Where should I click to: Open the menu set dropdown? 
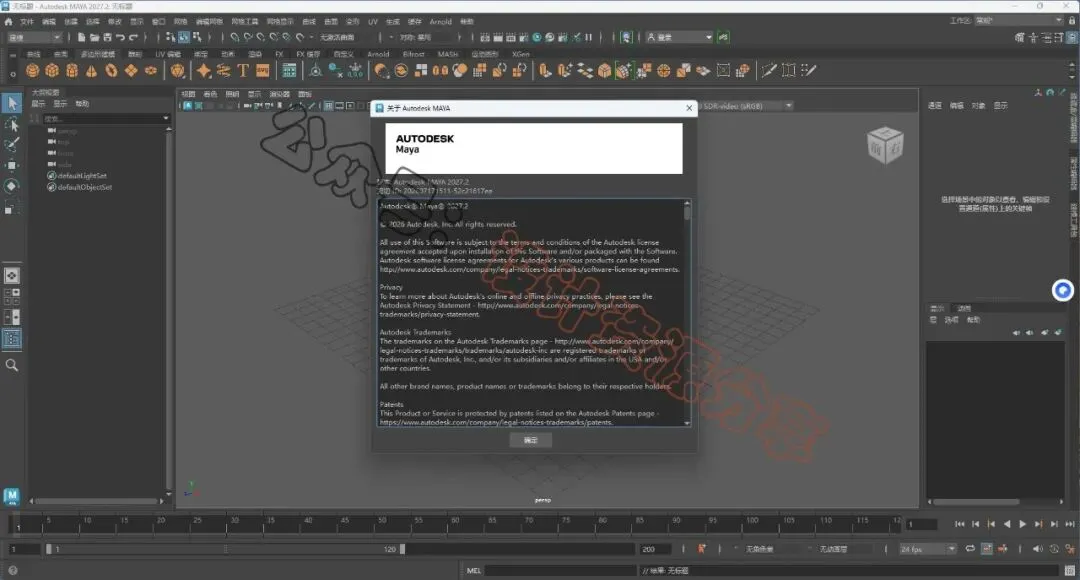pos(34,37)
